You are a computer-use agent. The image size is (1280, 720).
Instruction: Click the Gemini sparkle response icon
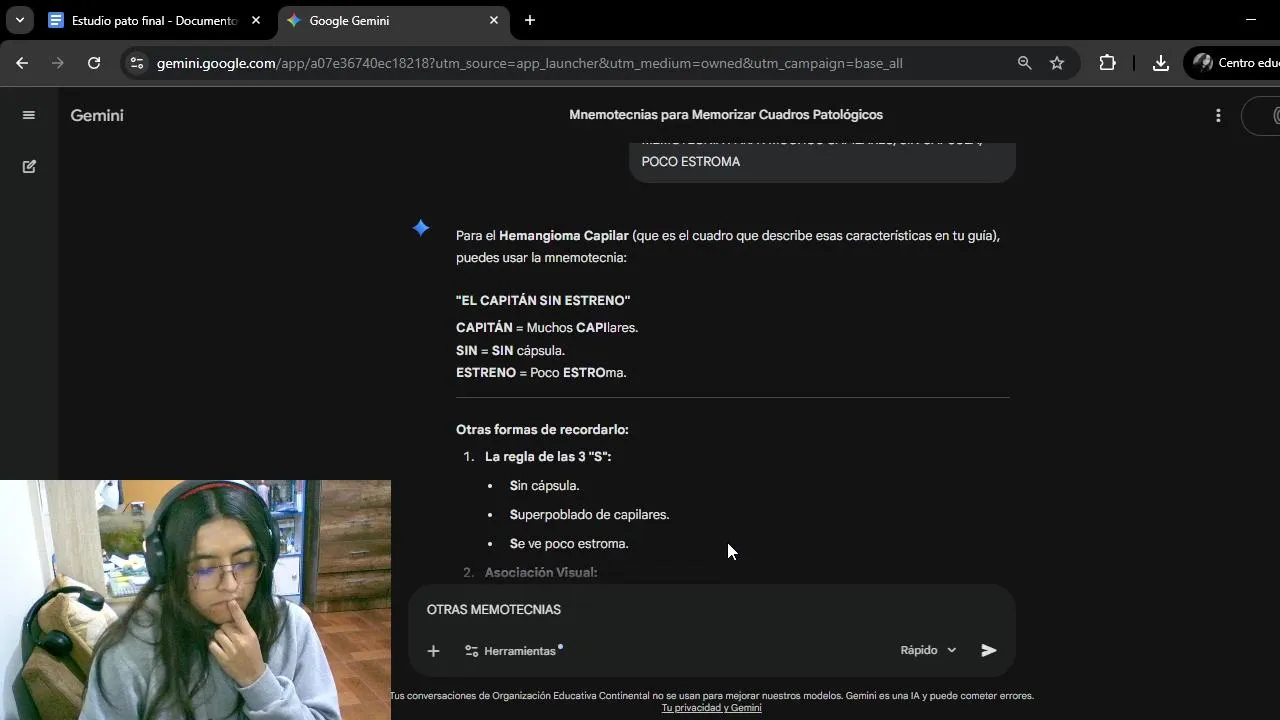[x=421, y=228]
